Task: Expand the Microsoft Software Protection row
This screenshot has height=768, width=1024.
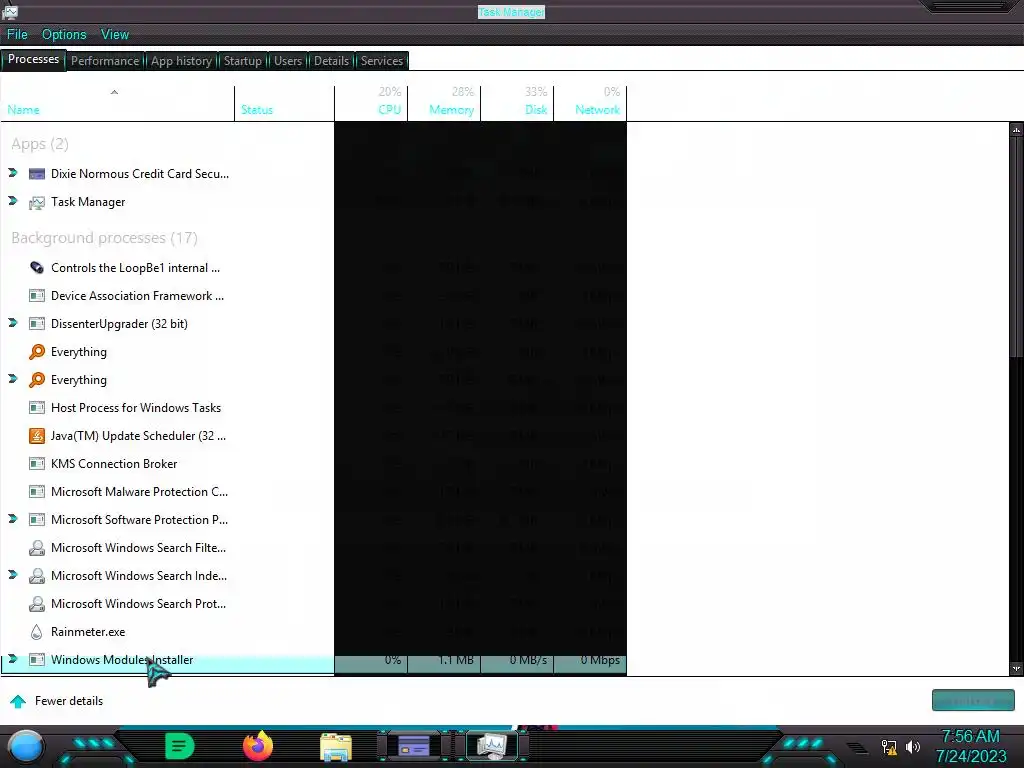Action: click(13, 519)
